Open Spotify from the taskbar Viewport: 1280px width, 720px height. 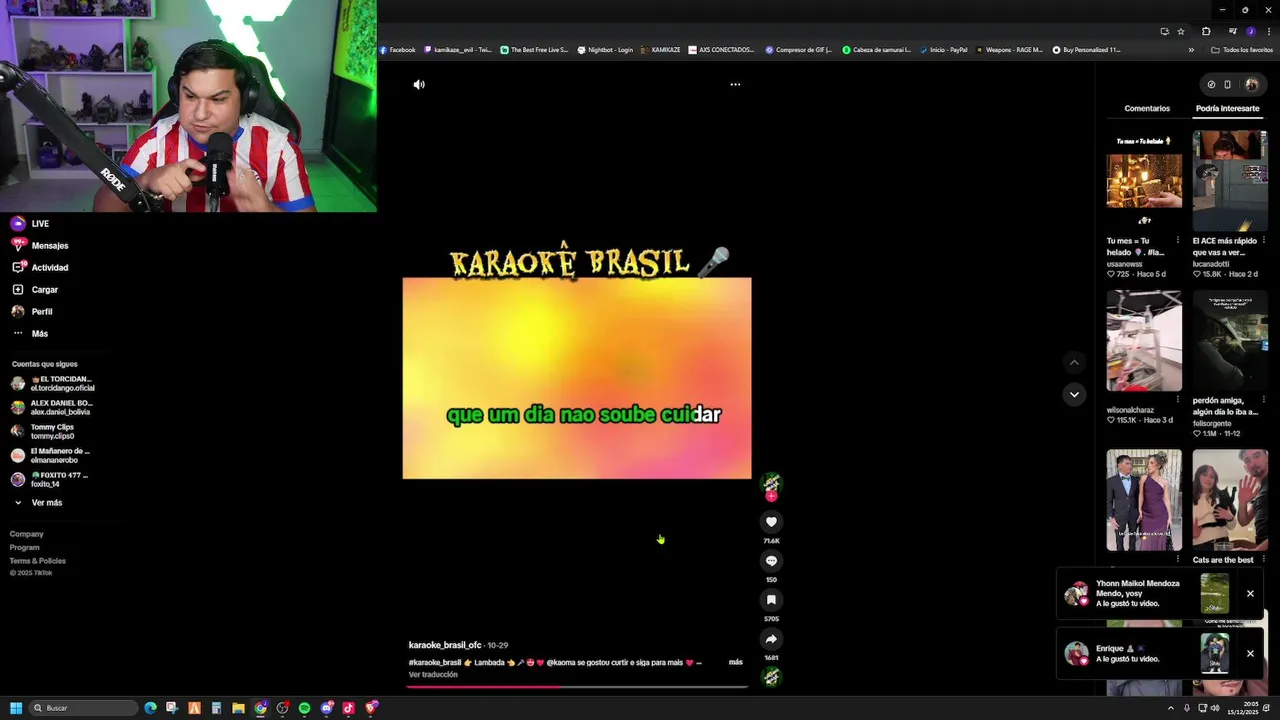click(x=305, y=708)
